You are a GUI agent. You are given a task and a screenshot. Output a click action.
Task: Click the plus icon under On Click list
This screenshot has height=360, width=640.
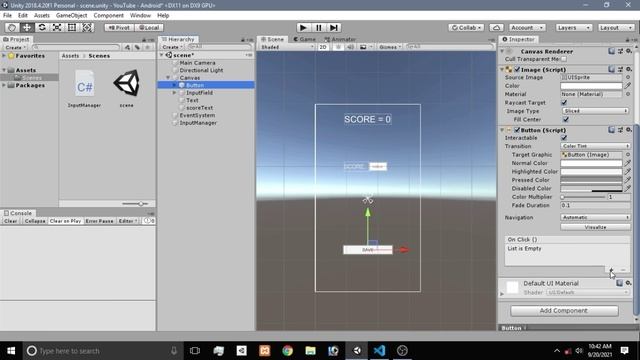[611, 270]
